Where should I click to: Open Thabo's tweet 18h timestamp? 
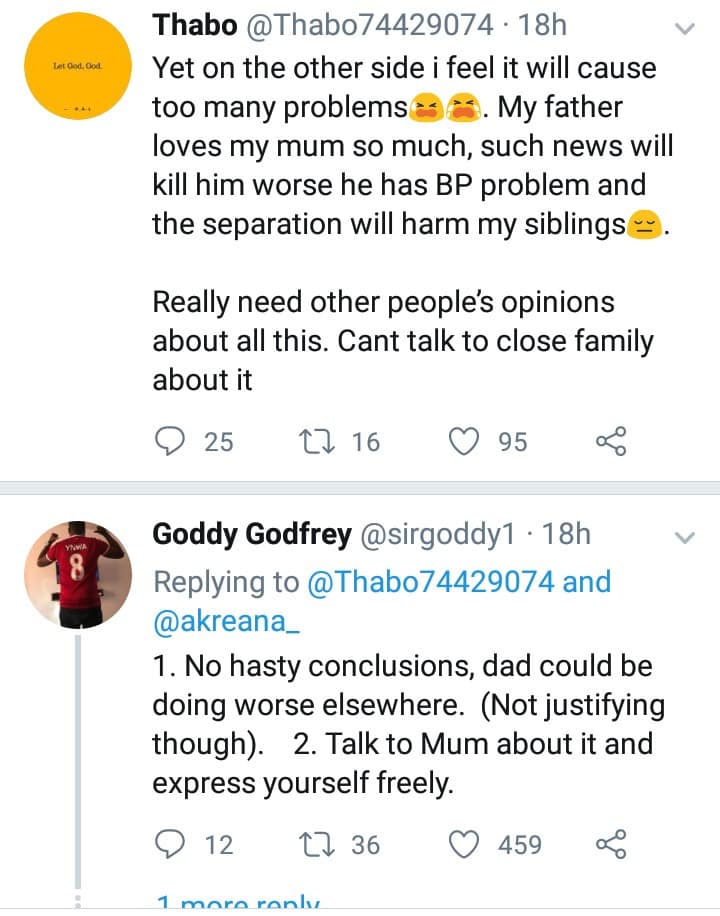(x=543, y=24)
